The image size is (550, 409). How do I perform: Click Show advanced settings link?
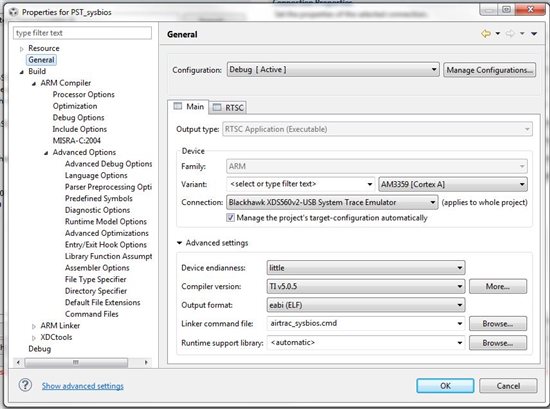point(83,386)
